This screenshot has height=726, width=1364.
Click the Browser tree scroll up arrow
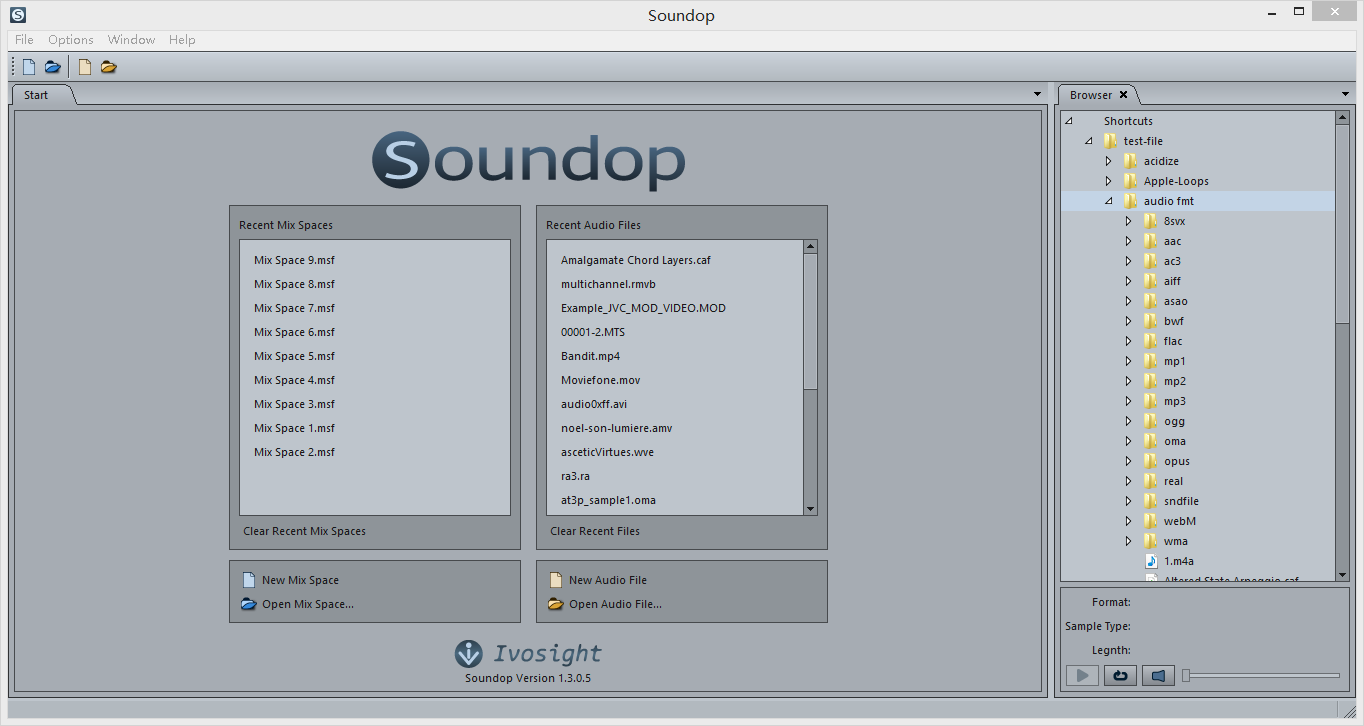1342,117
